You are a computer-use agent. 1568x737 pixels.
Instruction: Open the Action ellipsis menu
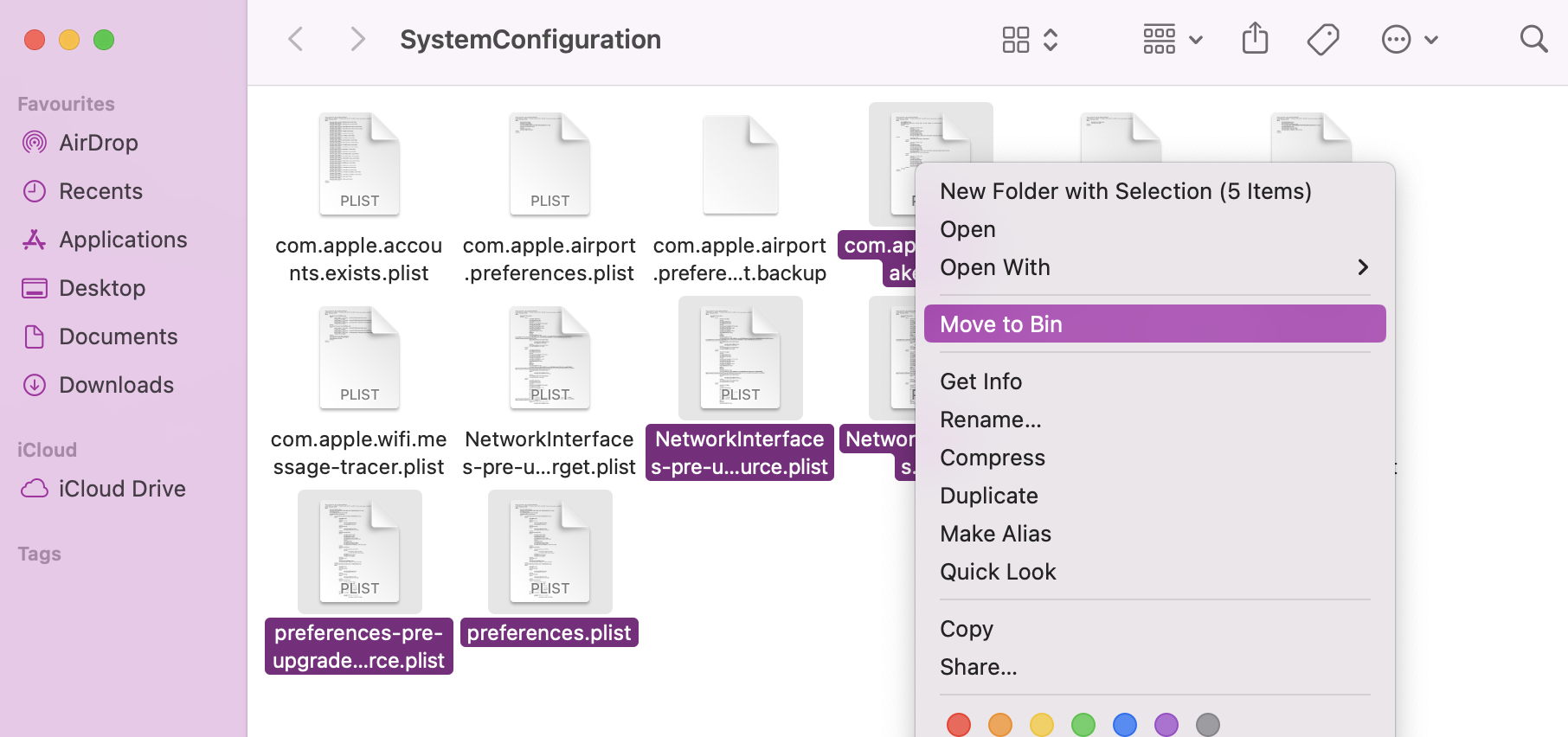point(1410,40)
